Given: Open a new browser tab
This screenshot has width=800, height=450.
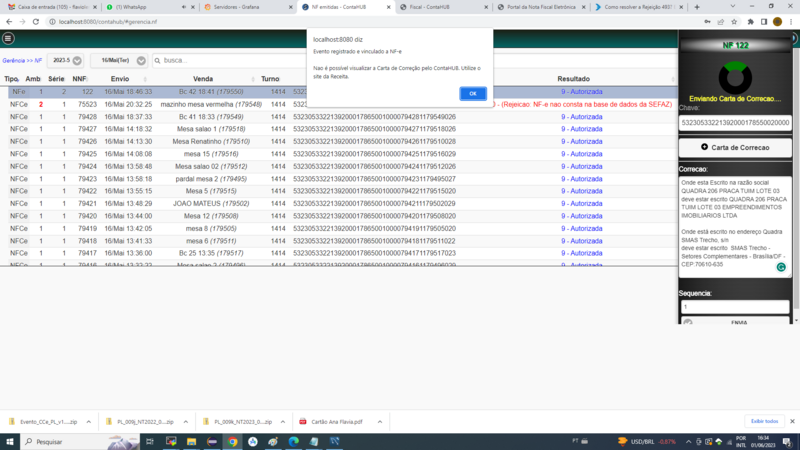Looking at the screenshot, I should [x=697, y=7].
